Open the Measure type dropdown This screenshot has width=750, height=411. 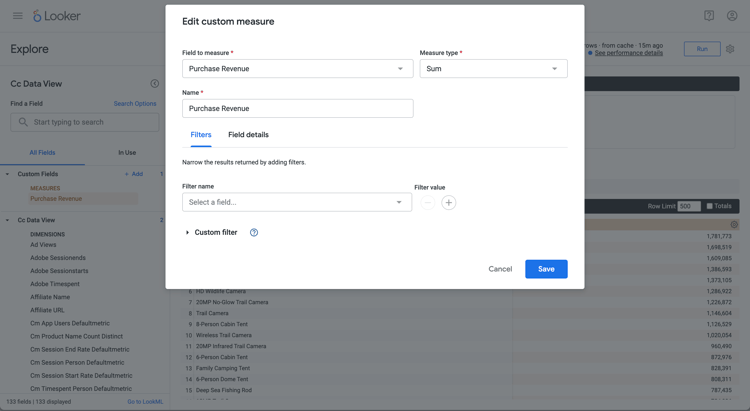click(493, 69)
